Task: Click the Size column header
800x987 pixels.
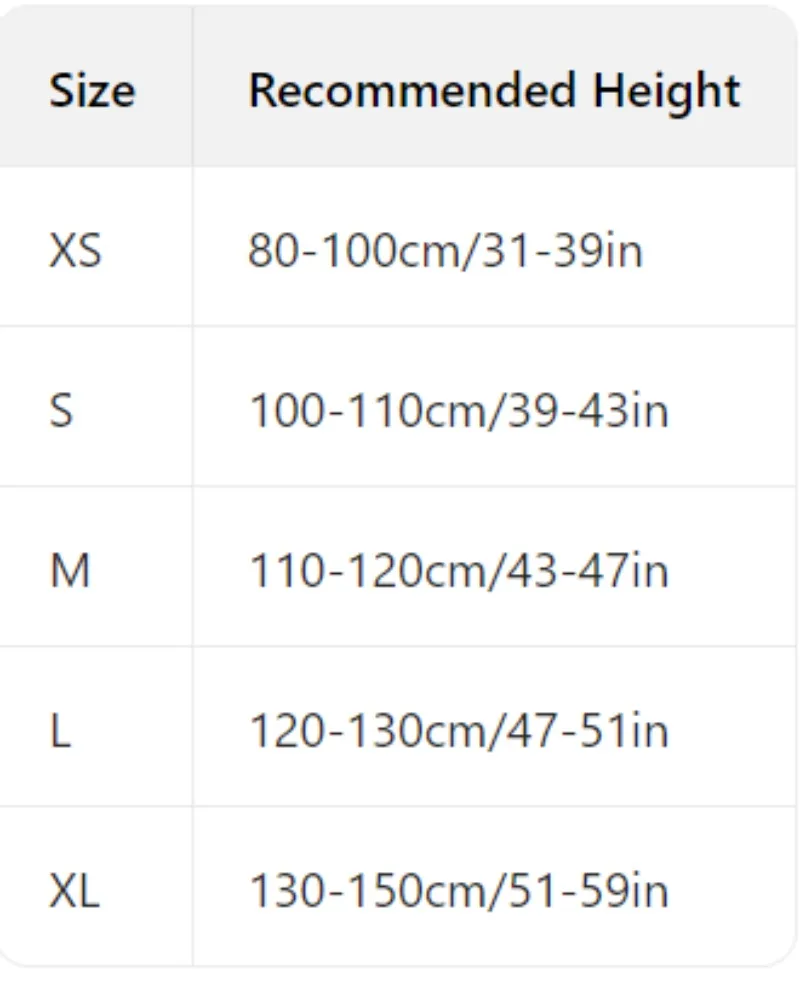Action: [x=92, y=91]
